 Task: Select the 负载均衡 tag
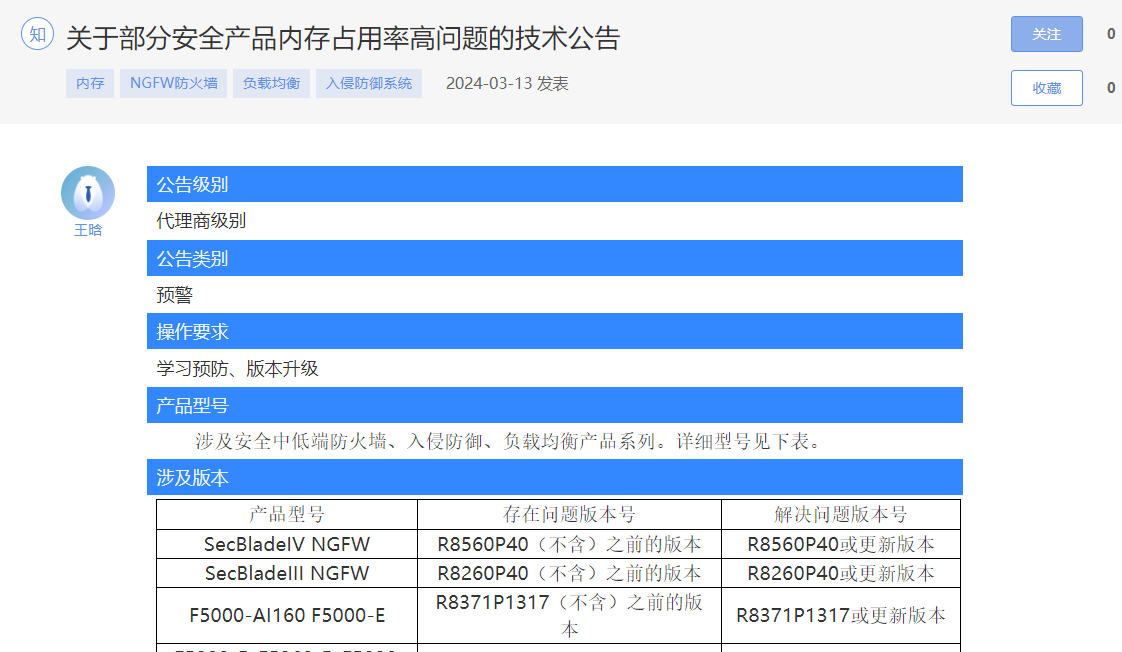tap(271, 83)
